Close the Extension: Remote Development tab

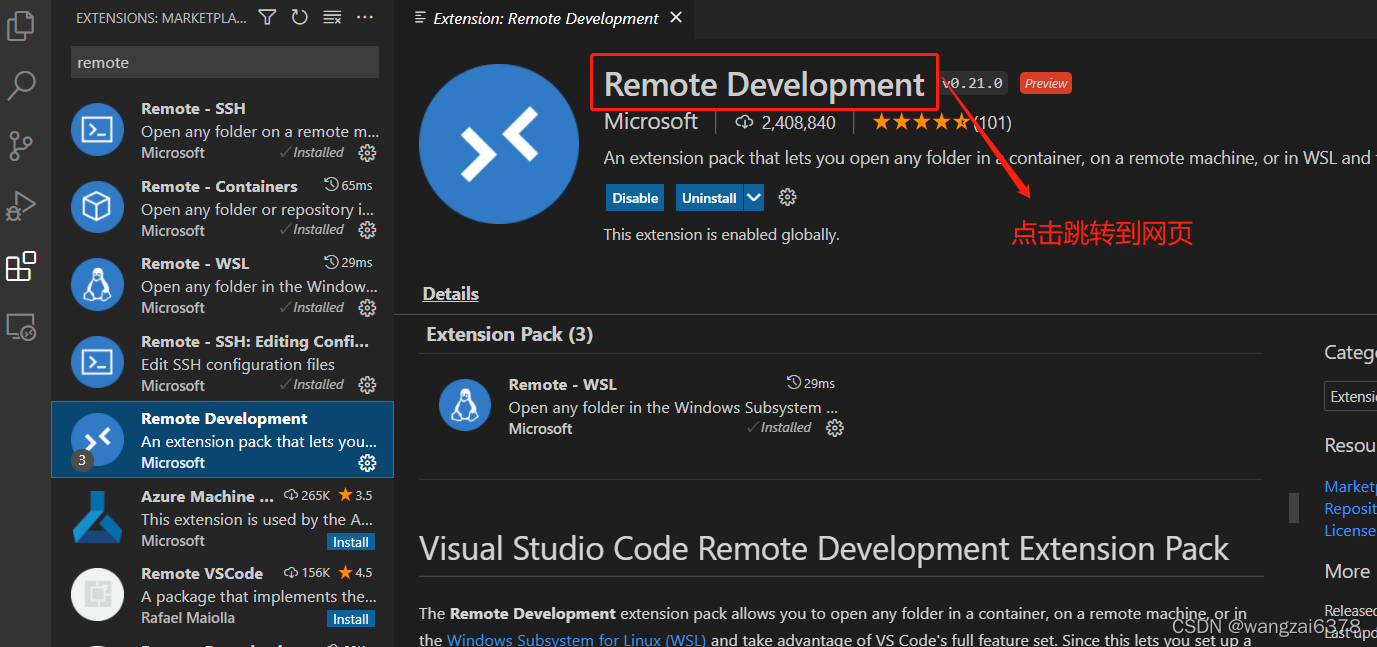pyautogui.click(x=676, y=17)
